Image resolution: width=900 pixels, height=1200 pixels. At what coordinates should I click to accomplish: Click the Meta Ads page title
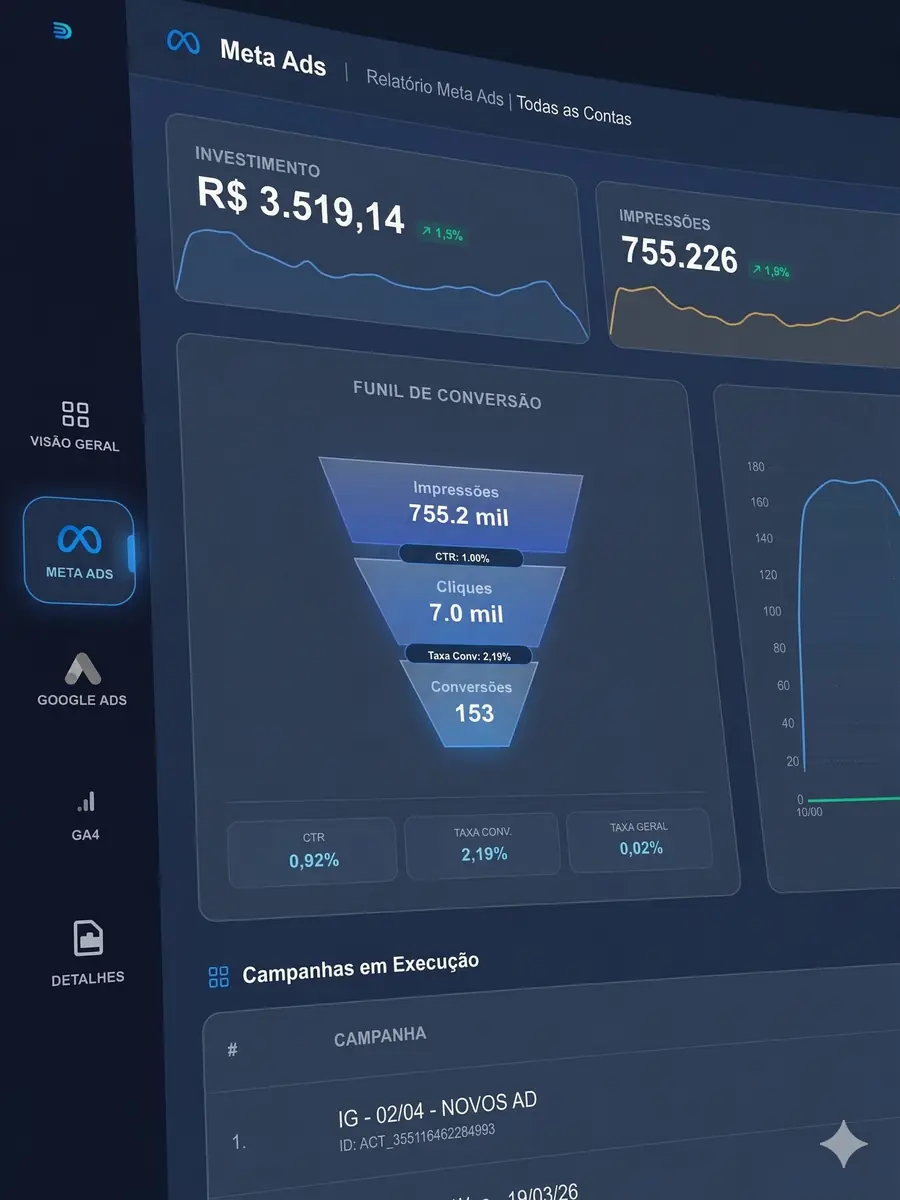273,57
